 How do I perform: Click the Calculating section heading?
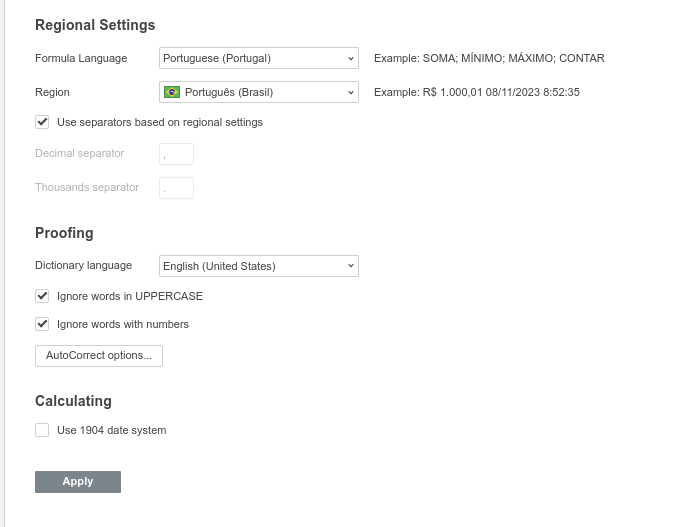[x=74, y=401]
